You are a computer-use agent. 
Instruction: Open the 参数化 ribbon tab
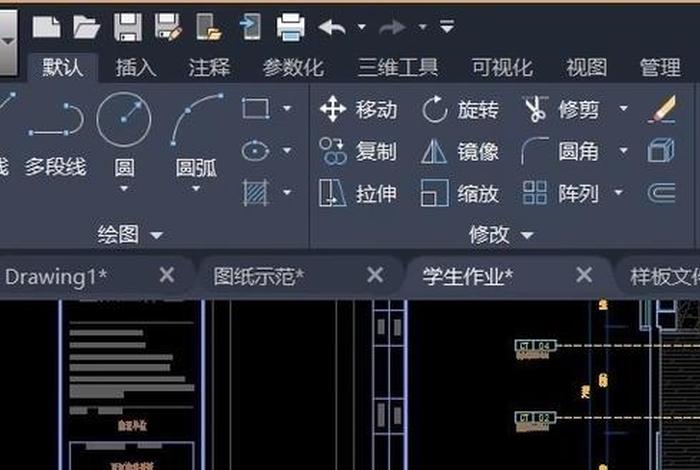[293, 68]
